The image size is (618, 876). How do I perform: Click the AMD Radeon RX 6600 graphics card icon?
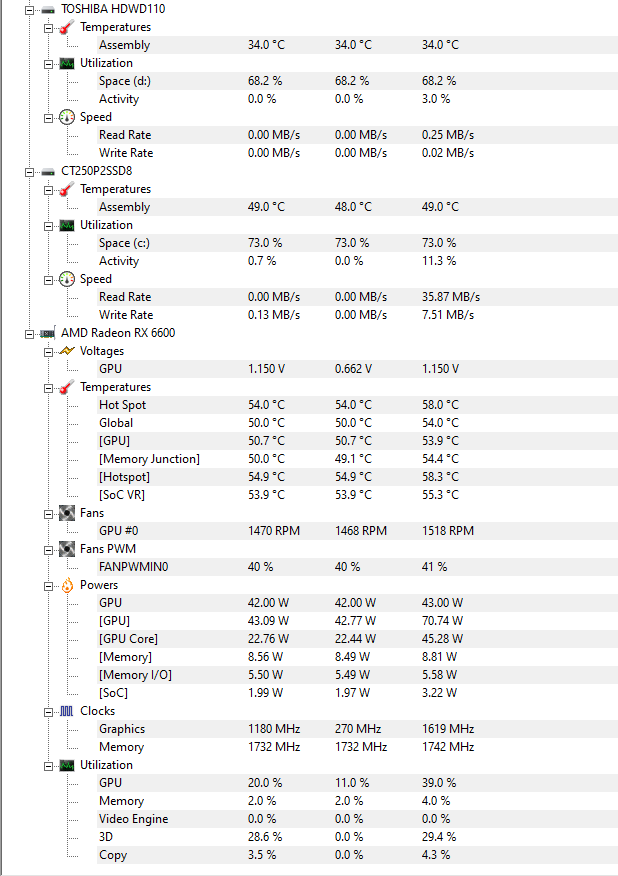(48, 334)
